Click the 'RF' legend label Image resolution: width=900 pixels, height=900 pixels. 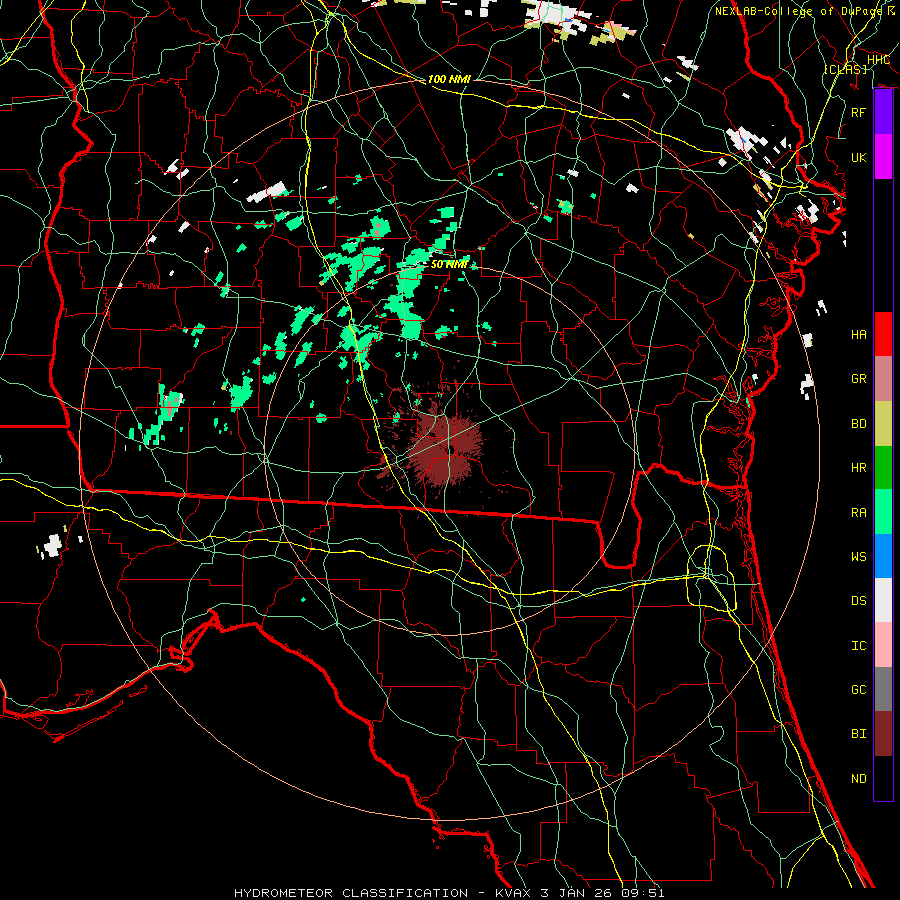[858, 112]
